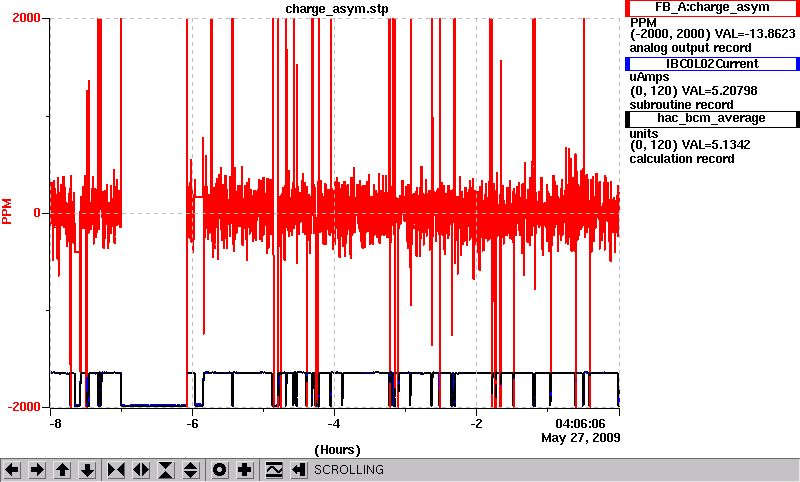Zoom in on the vertical axis (hourglass icon)
The height and width of the screenshot is (482, 800).
point(166,470)
